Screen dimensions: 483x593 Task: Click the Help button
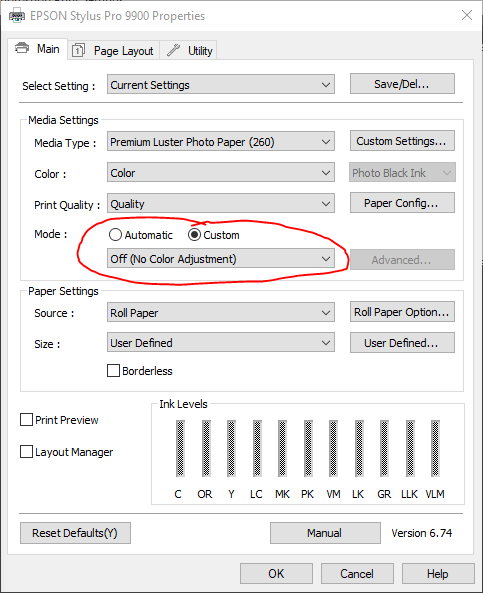tap(438, 574)
